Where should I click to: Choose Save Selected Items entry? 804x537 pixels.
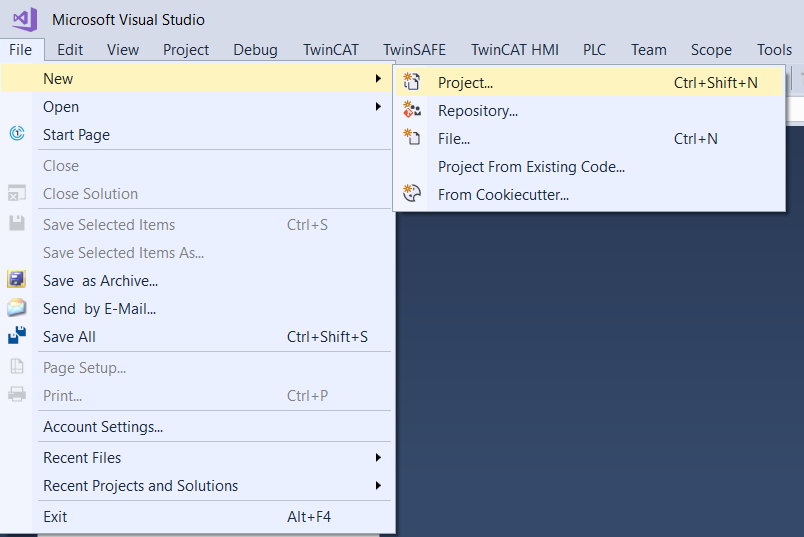(x=198, y=225)
